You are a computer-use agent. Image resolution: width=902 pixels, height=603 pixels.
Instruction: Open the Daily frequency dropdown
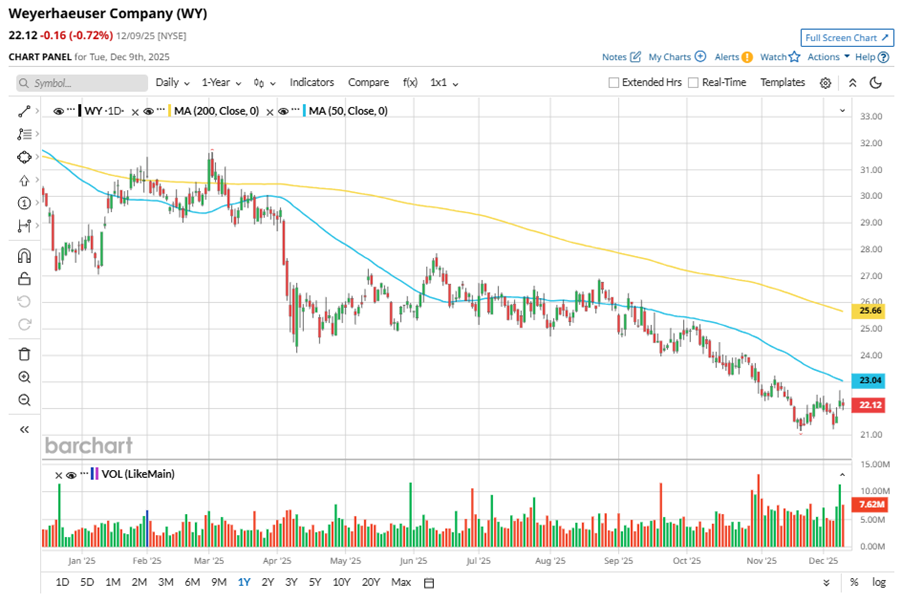171,83
